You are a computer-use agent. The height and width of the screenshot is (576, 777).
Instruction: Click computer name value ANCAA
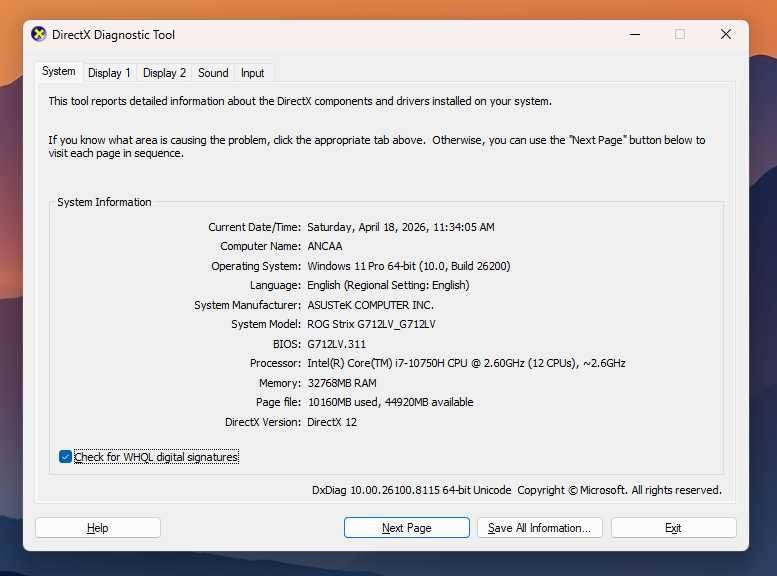tap(325, 246)
